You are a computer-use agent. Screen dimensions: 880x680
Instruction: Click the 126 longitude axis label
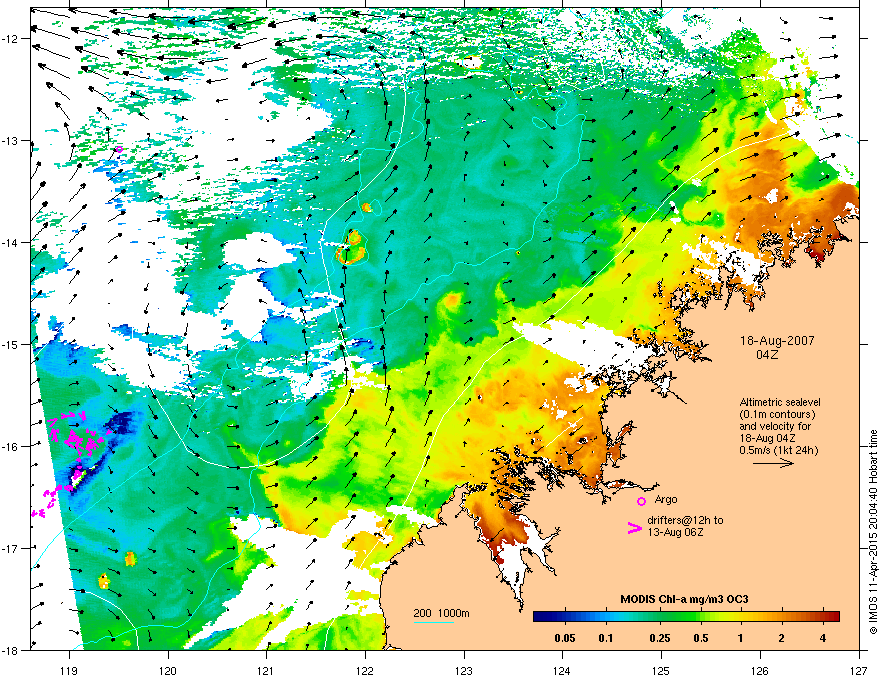click(760, 671)
